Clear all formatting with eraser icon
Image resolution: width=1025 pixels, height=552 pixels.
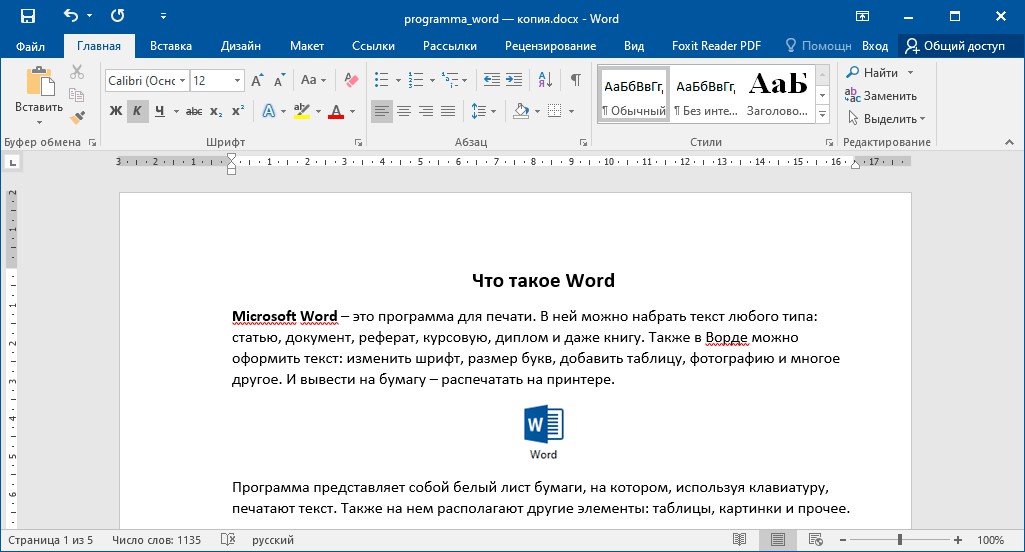pos(350,80)
